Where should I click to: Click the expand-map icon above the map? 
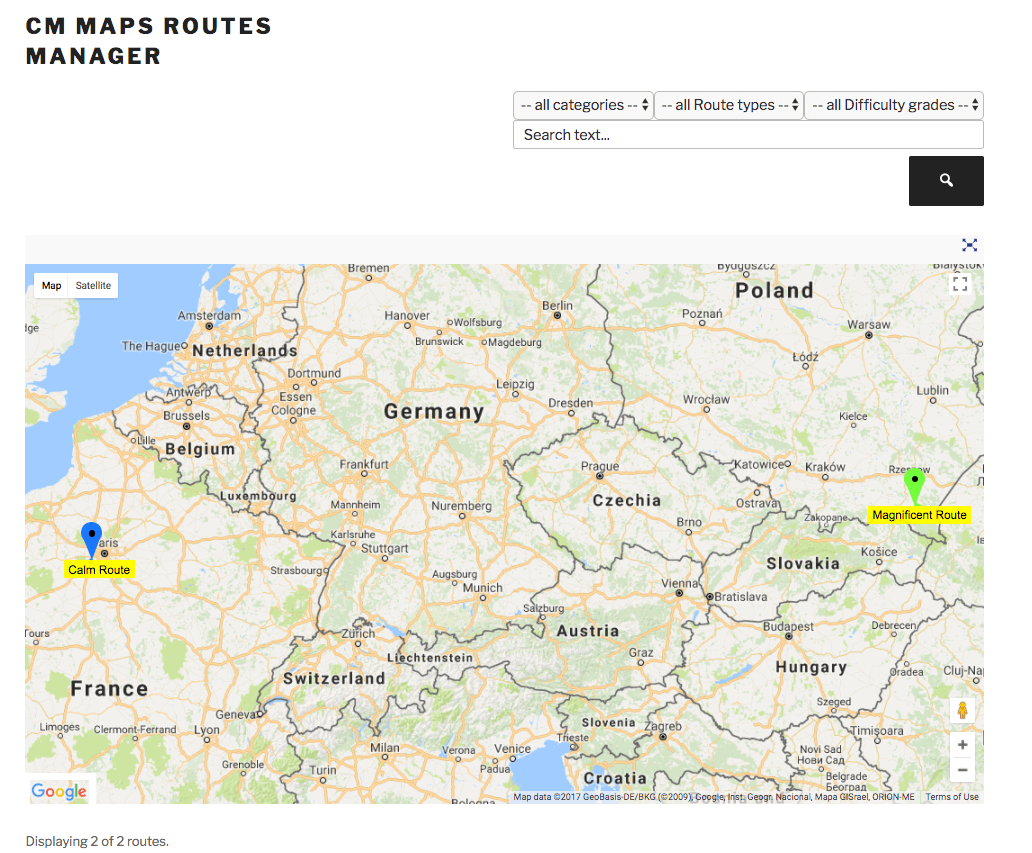click(969, 245)
